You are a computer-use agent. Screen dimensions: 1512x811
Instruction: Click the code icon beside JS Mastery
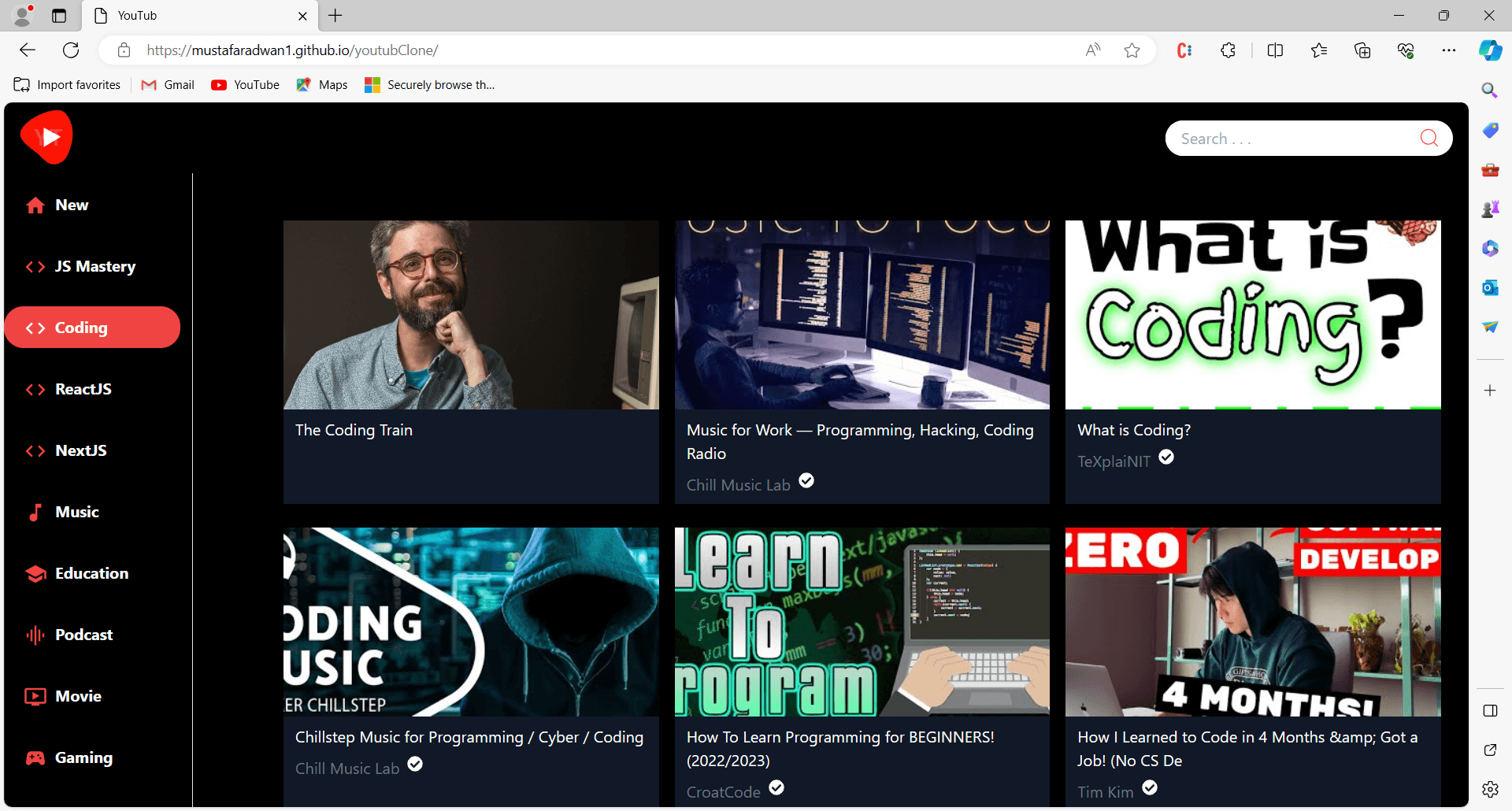click(35, 267)
